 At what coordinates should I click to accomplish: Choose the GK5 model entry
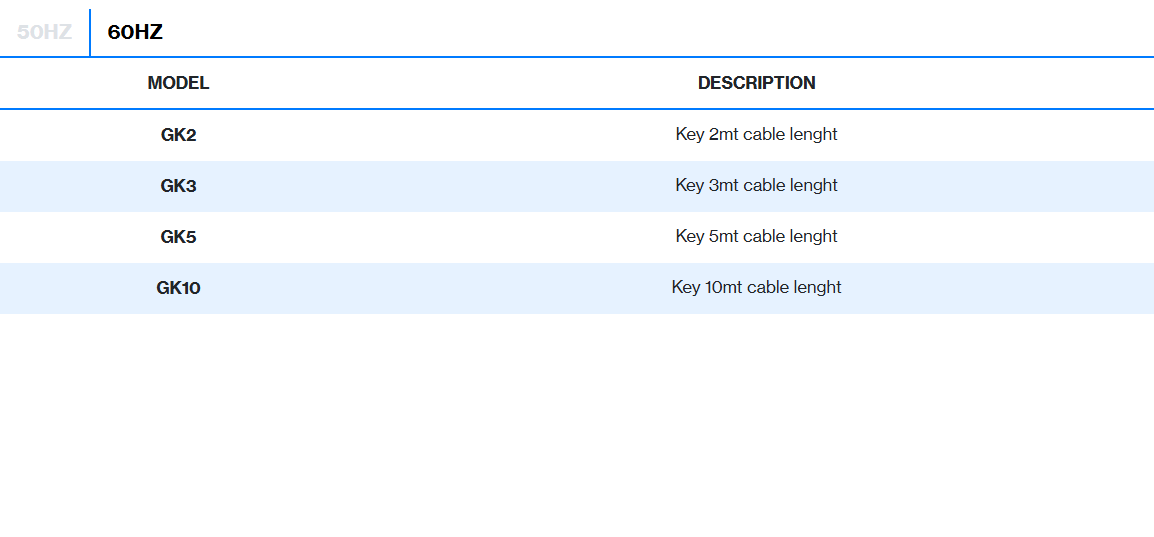click(178, 237)
